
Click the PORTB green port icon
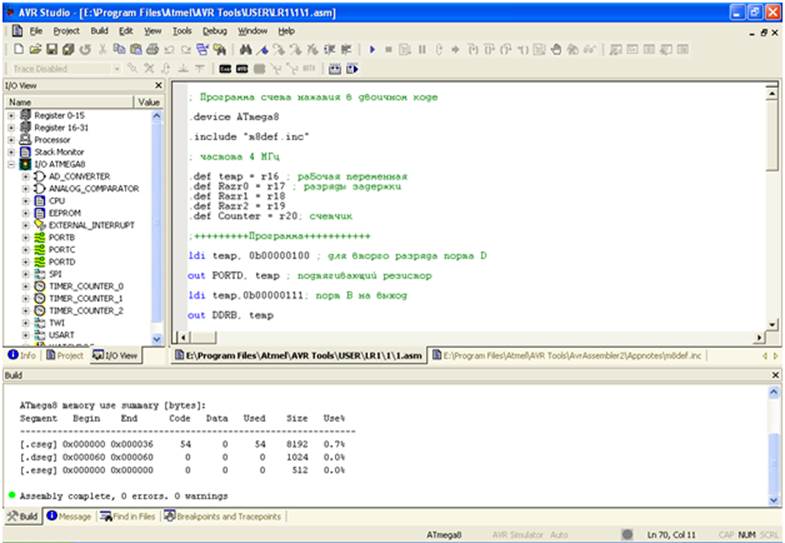click(40, 237)
